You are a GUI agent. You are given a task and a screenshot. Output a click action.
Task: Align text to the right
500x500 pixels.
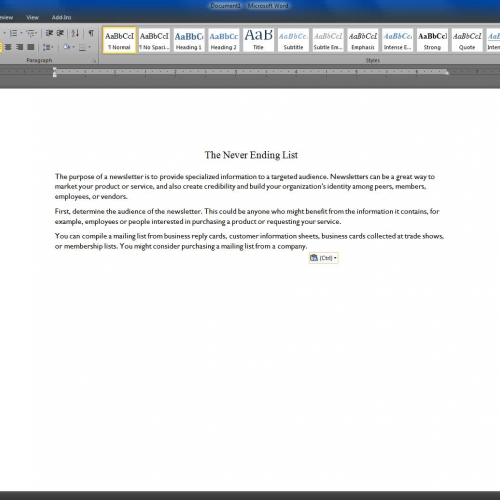coord(19,47)
